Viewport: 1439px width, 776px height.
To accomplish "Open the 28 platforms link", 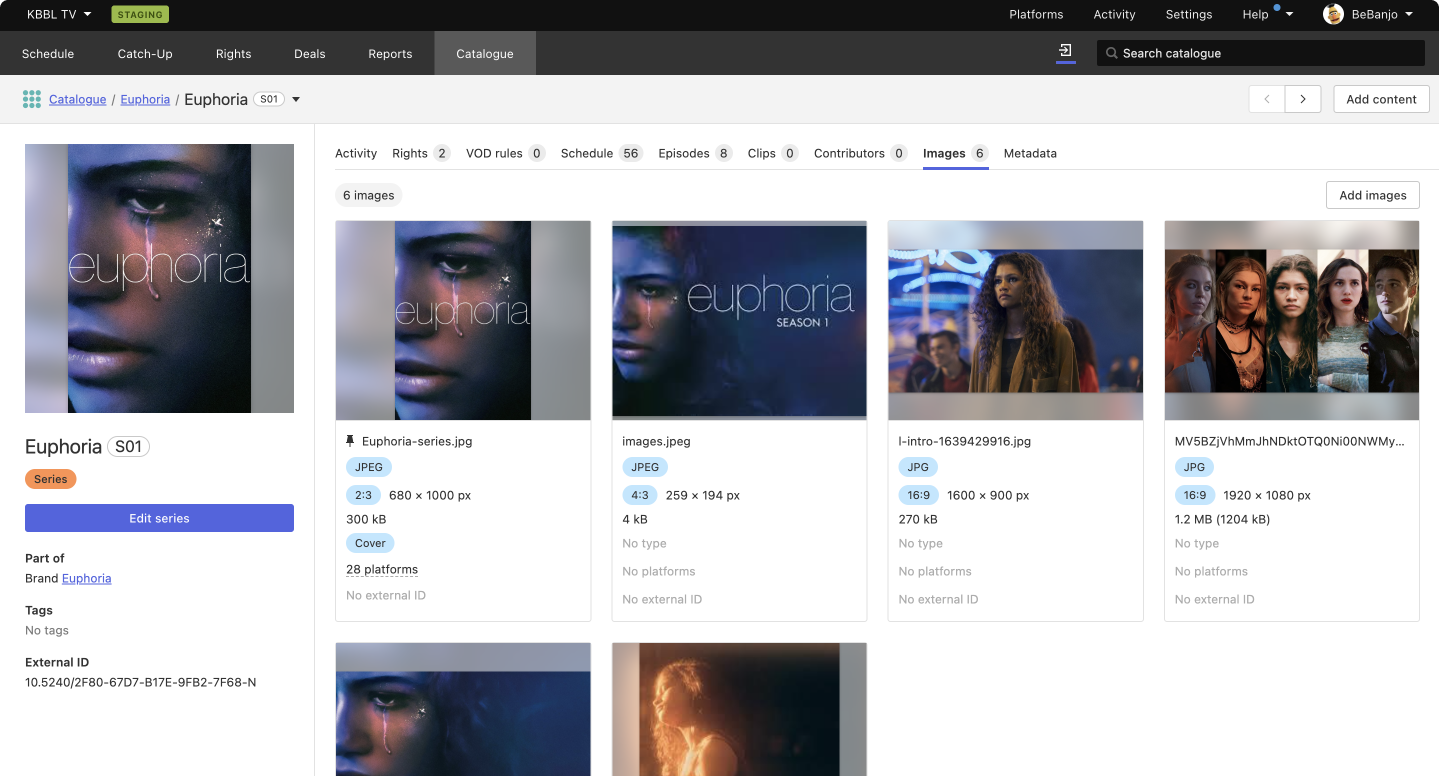I will [382, 569].
